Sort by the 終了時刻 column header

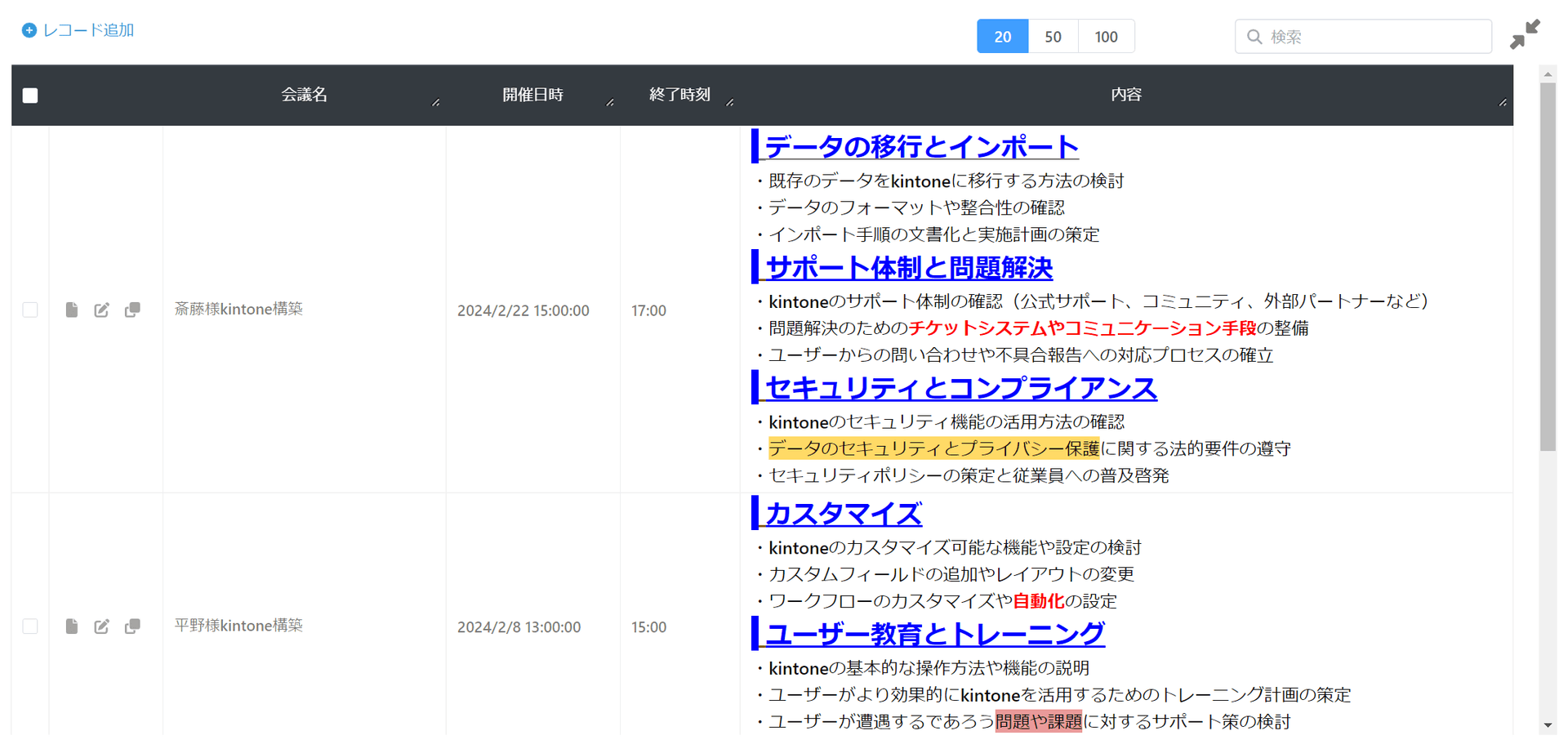click(679, 95)
